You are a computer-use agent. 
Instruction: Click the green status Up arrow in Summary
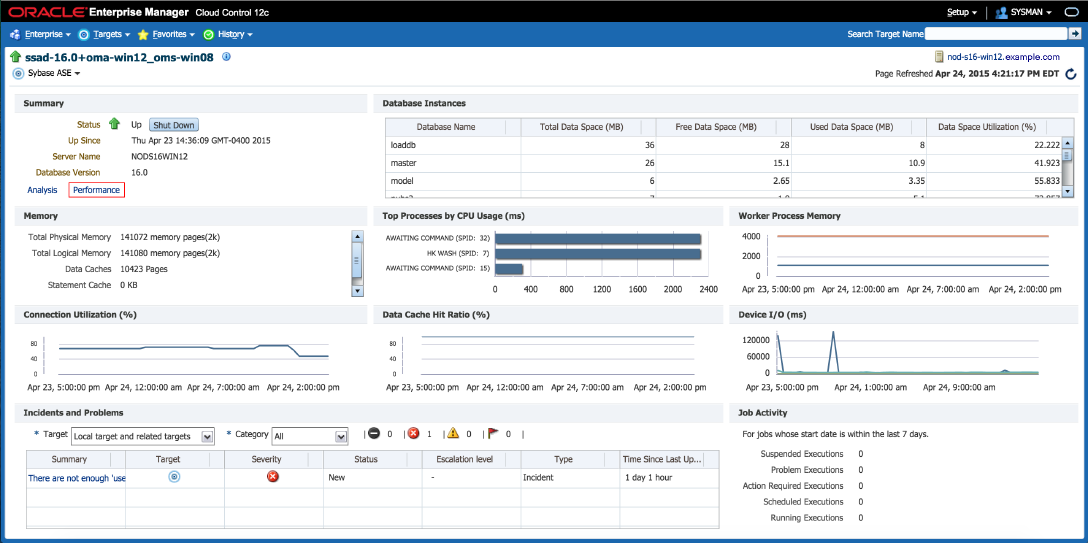coord(114,124)
